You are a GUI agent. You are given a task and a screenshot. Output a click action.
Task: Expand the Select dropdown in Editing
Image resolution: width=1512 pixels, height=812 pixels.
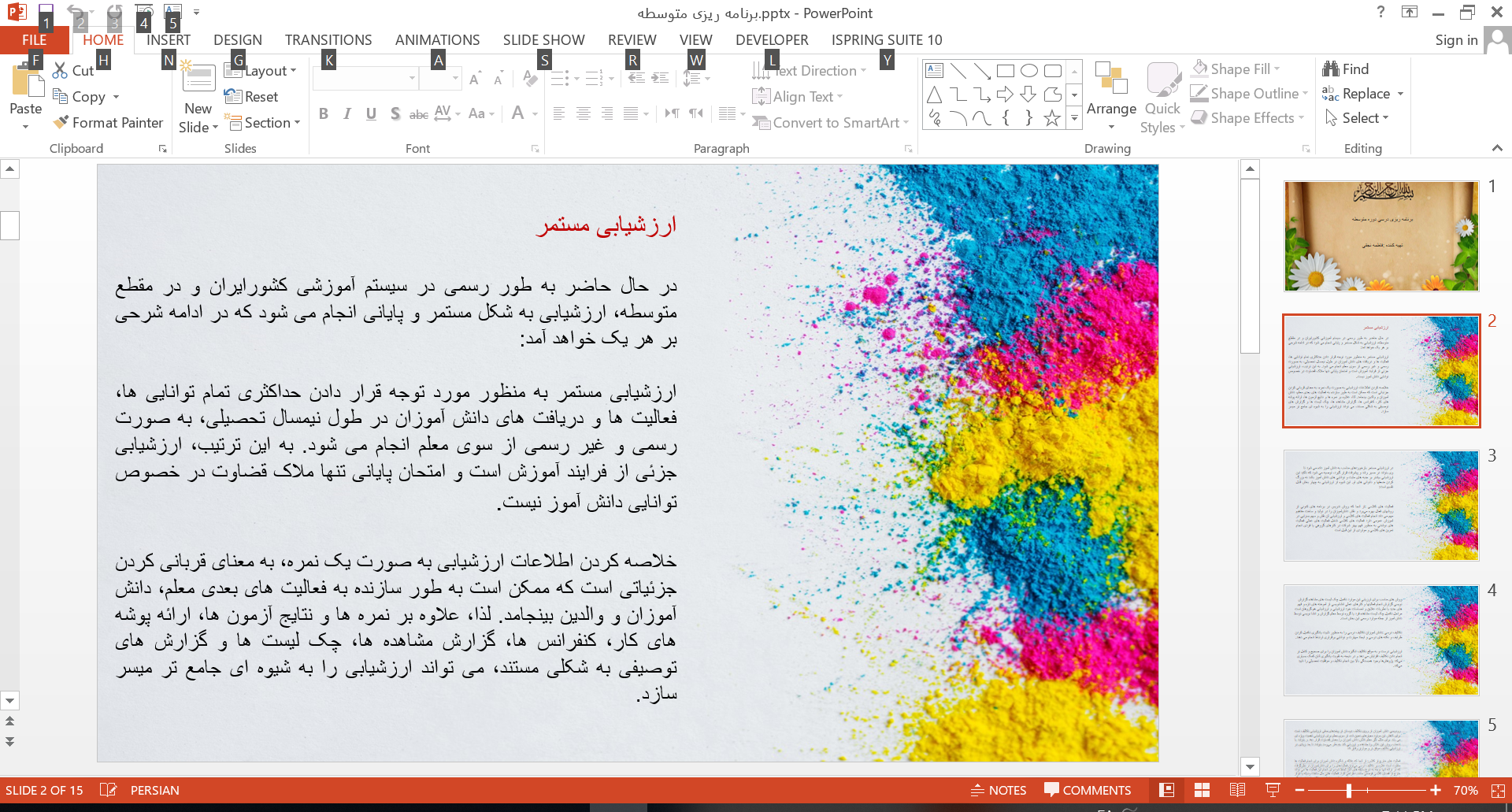point(1358,118)
